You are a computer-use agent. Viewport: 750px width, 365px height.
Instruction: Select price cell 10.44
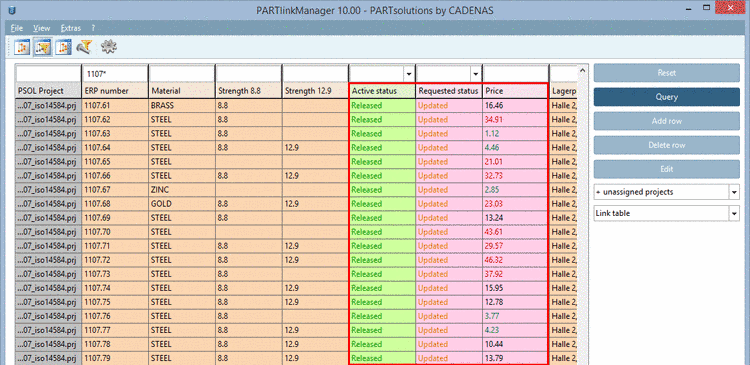point(515,344)
